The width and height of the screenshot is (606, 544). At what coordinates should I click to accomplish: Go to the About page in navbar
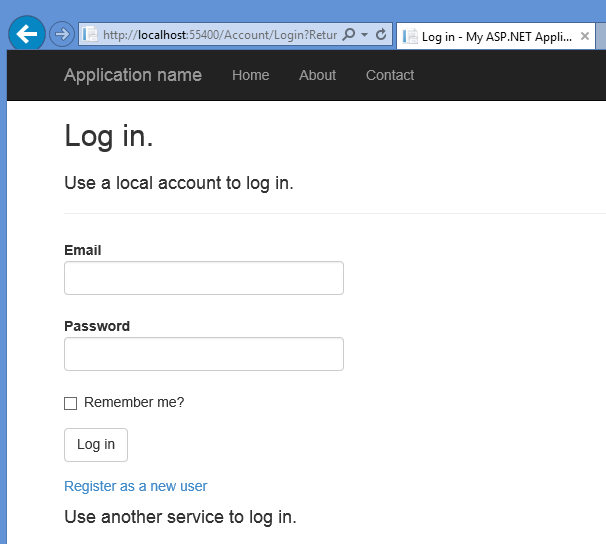pos(317,75)
